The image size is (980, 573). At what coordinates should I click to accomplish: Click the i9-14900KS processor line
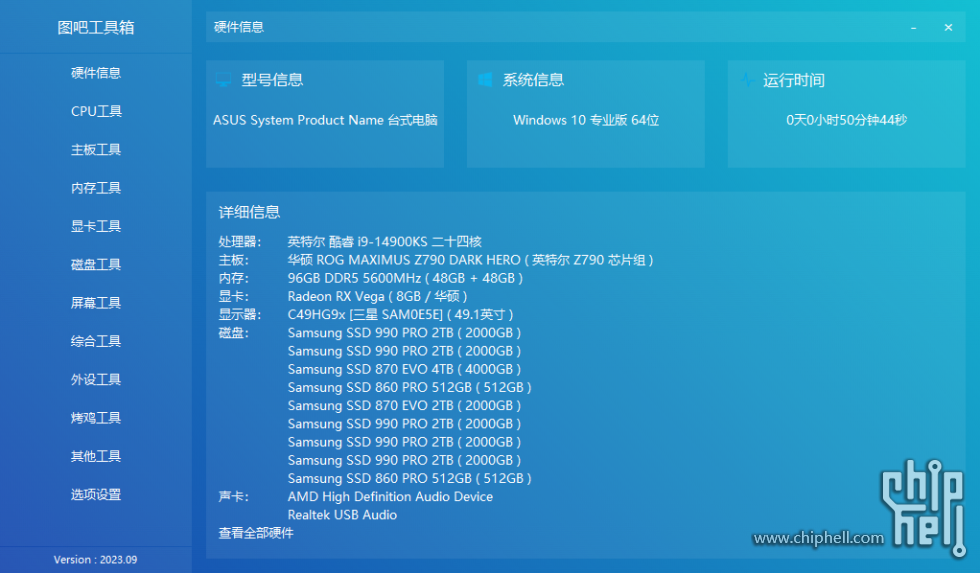coord(384,242)
